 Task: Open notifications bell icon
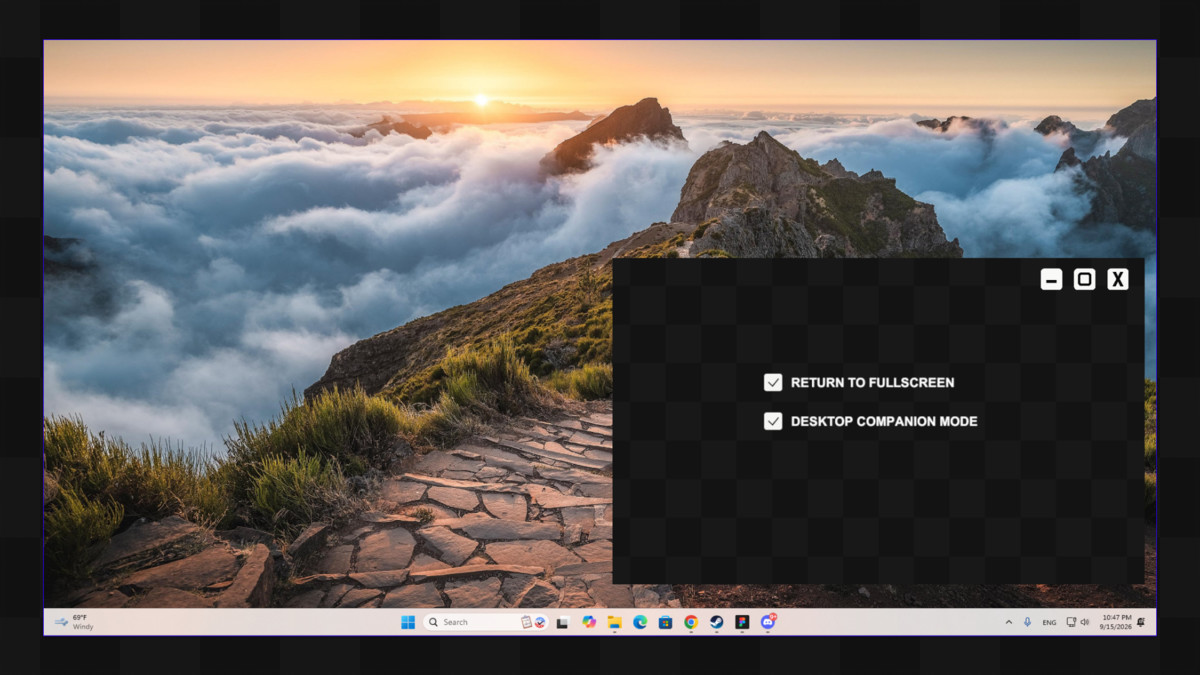coord(1141,622)
